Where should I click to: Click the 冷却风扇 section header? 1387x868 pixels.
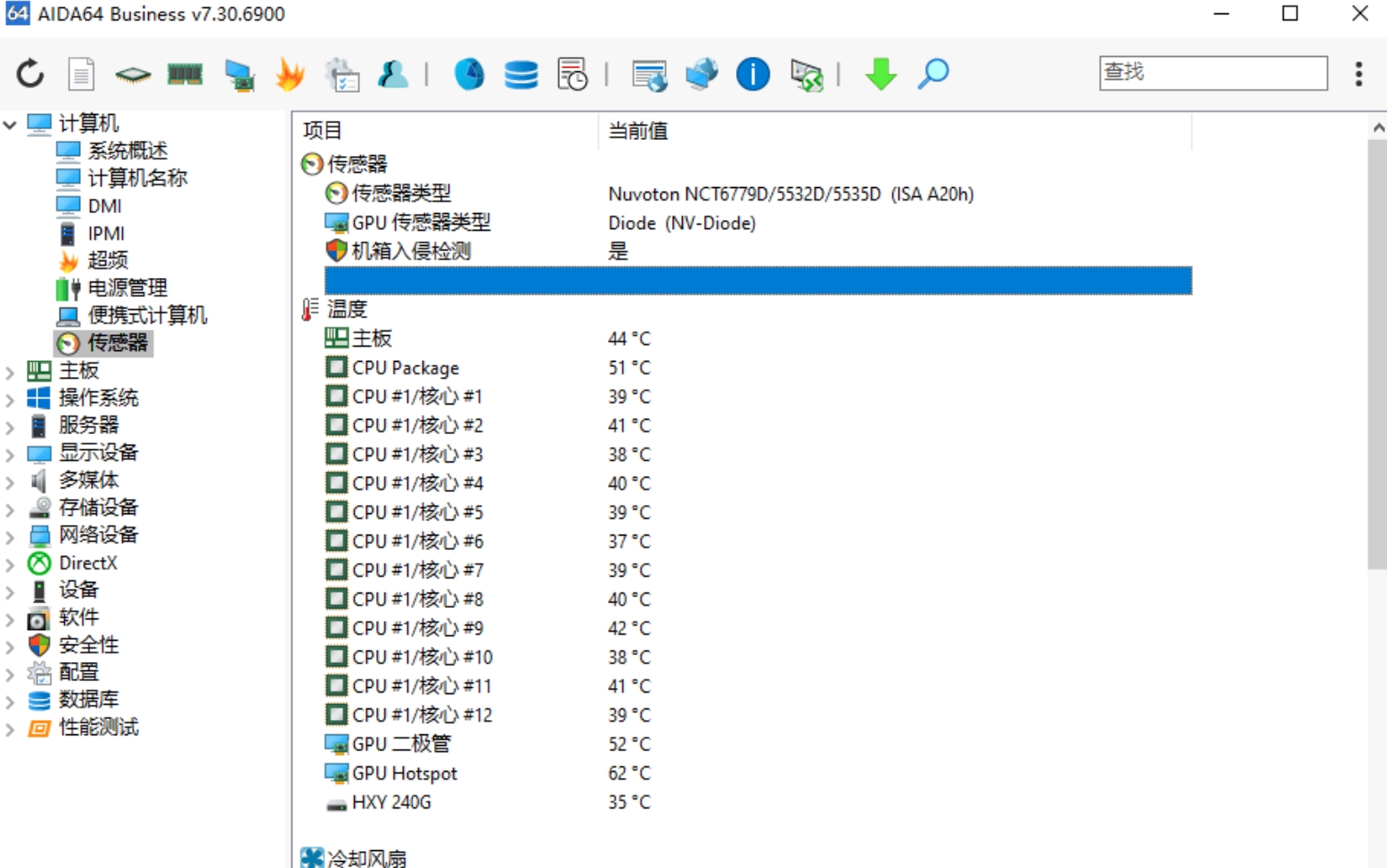pyautogui.click(x=366, y=858)
